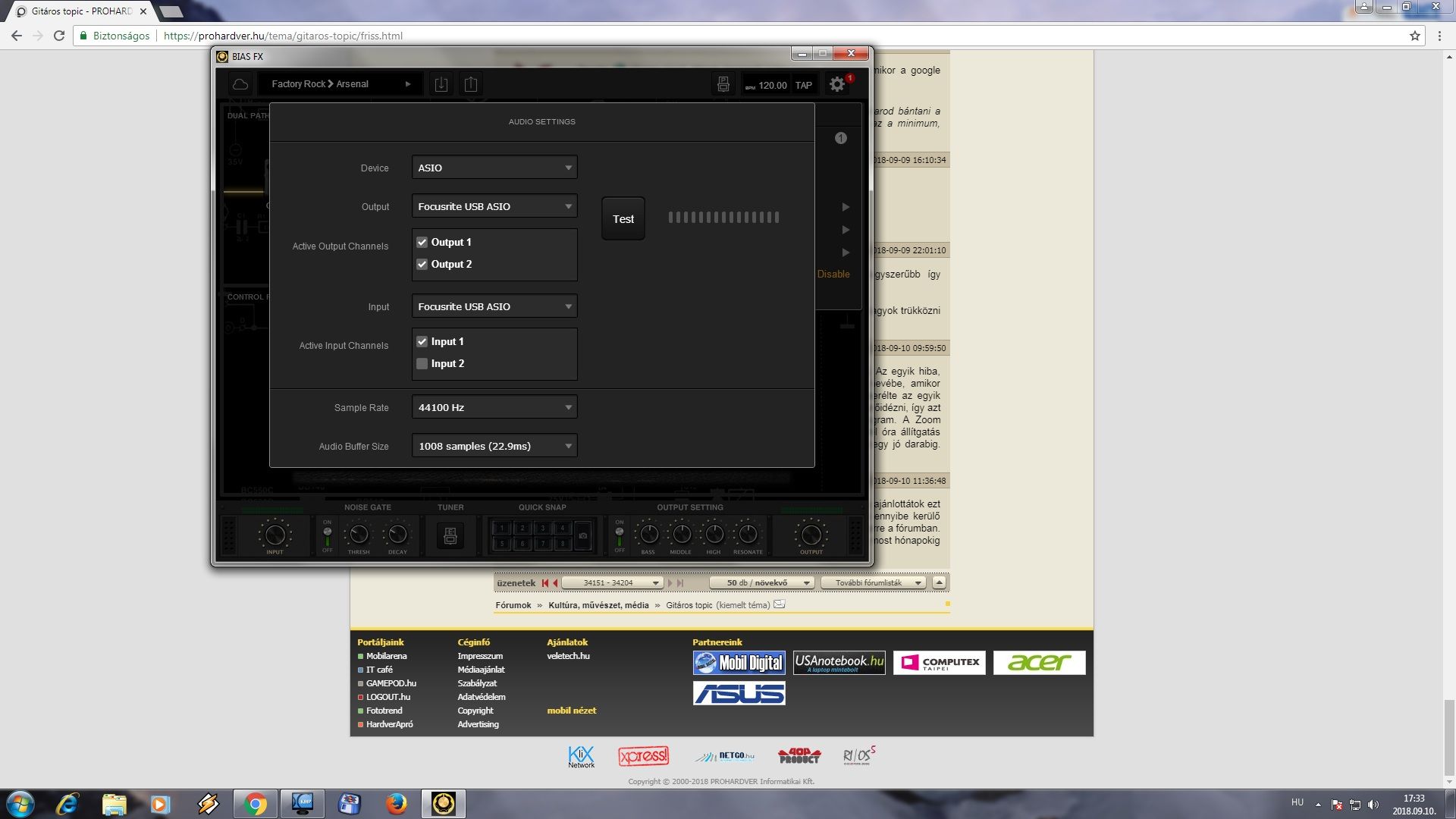The image size is (1456, 819).
Task: Click the Output knob in the bottom panel
Action: (811, 535)
